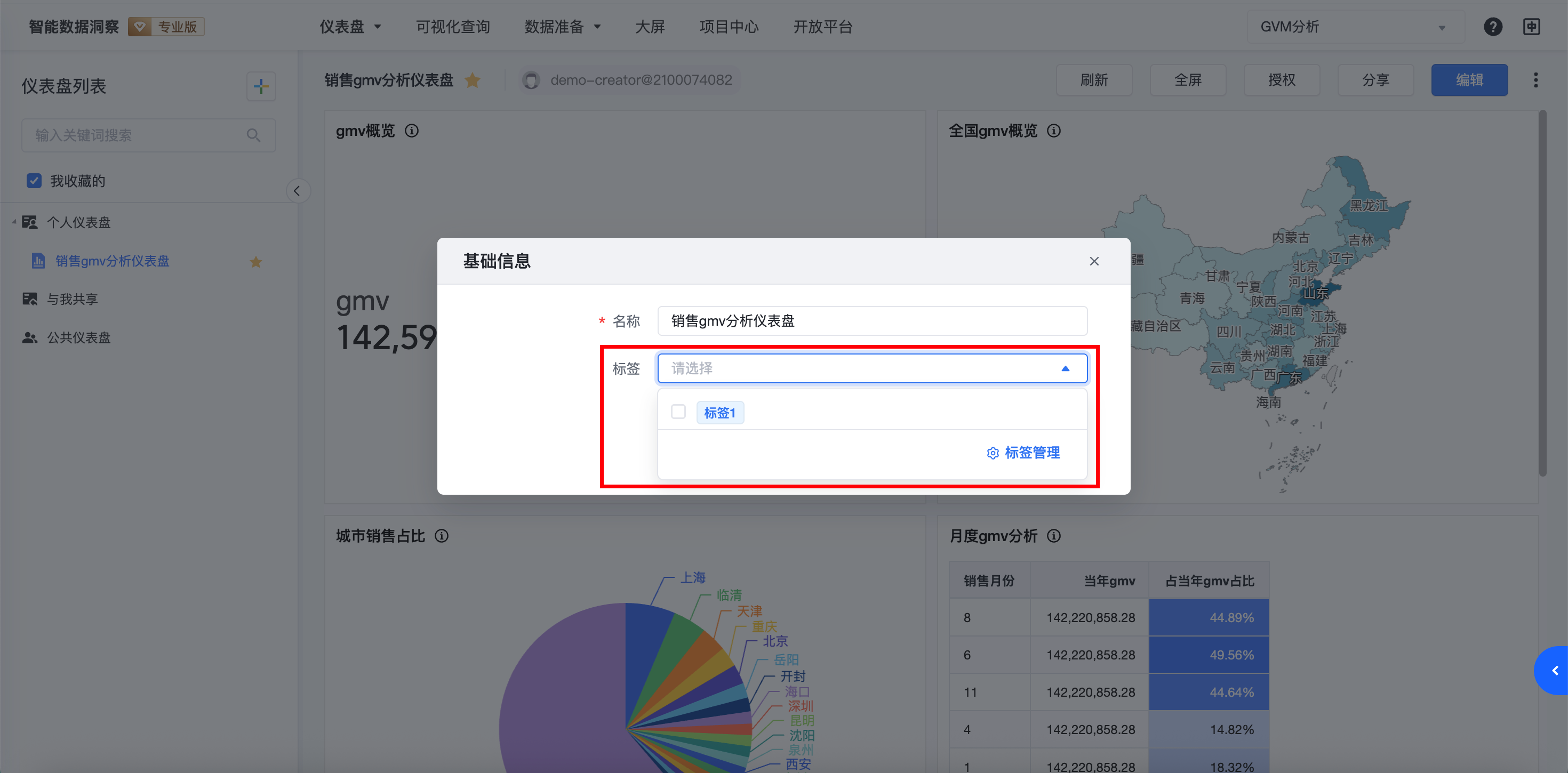Image resolution: width=1568 pixels, height=773 pixels.
Task: Click info icon beside gmv概览 title
Action: (x=412, y=131)
